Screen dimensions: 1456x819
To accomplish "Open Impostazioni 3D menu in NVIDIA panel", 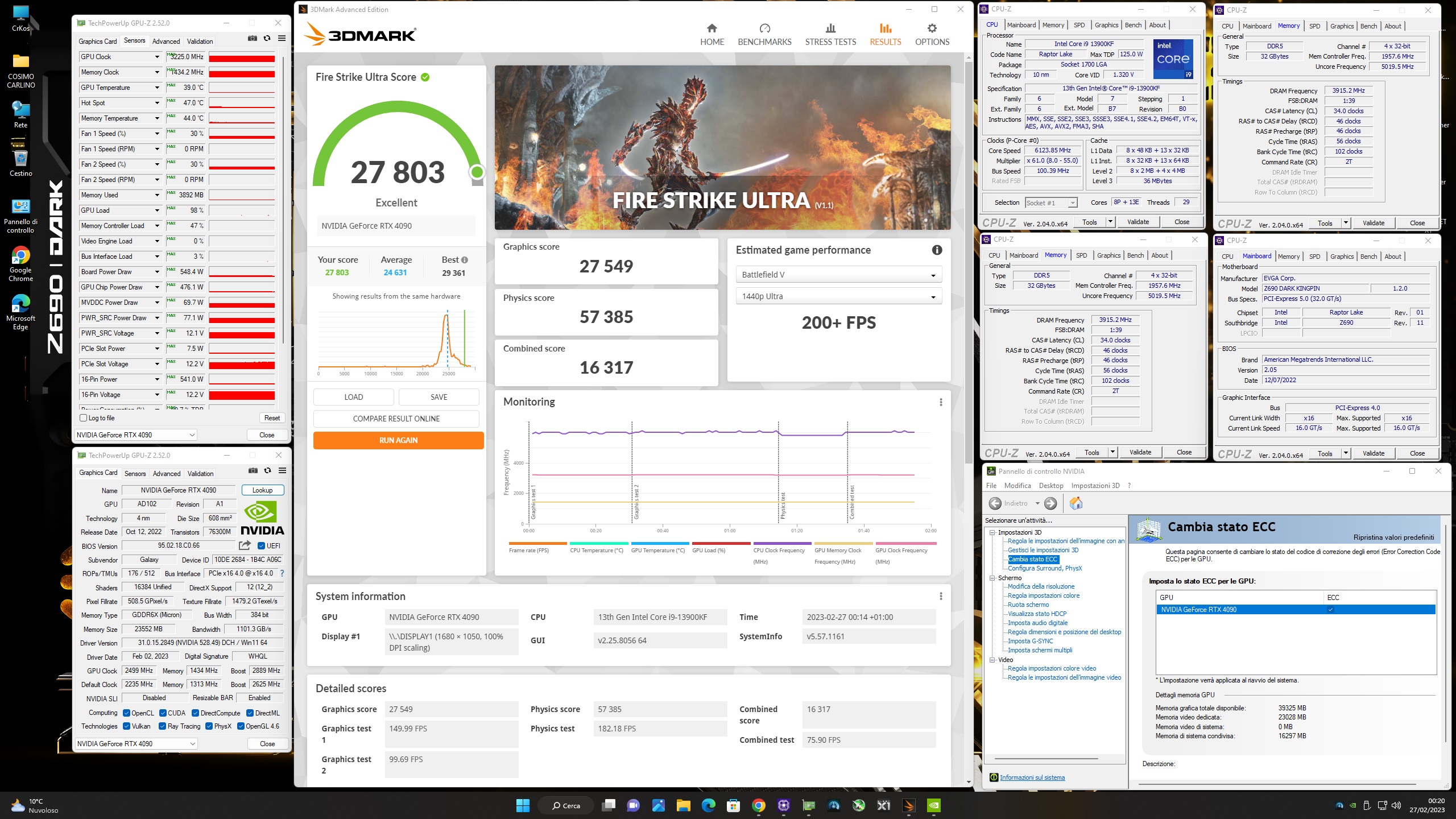I will (x=1095, y=486).
